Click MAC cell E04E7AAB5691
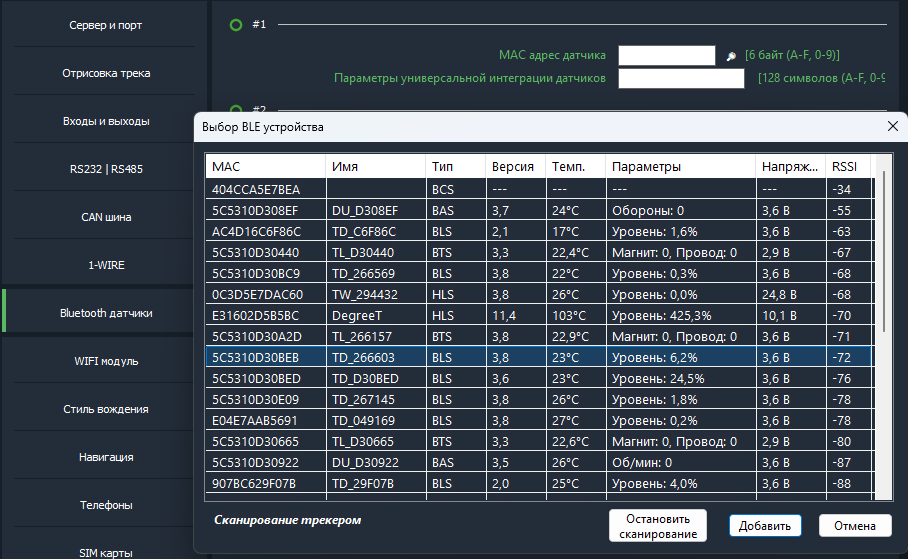908x559 pixels. click(x=266, y=421)
